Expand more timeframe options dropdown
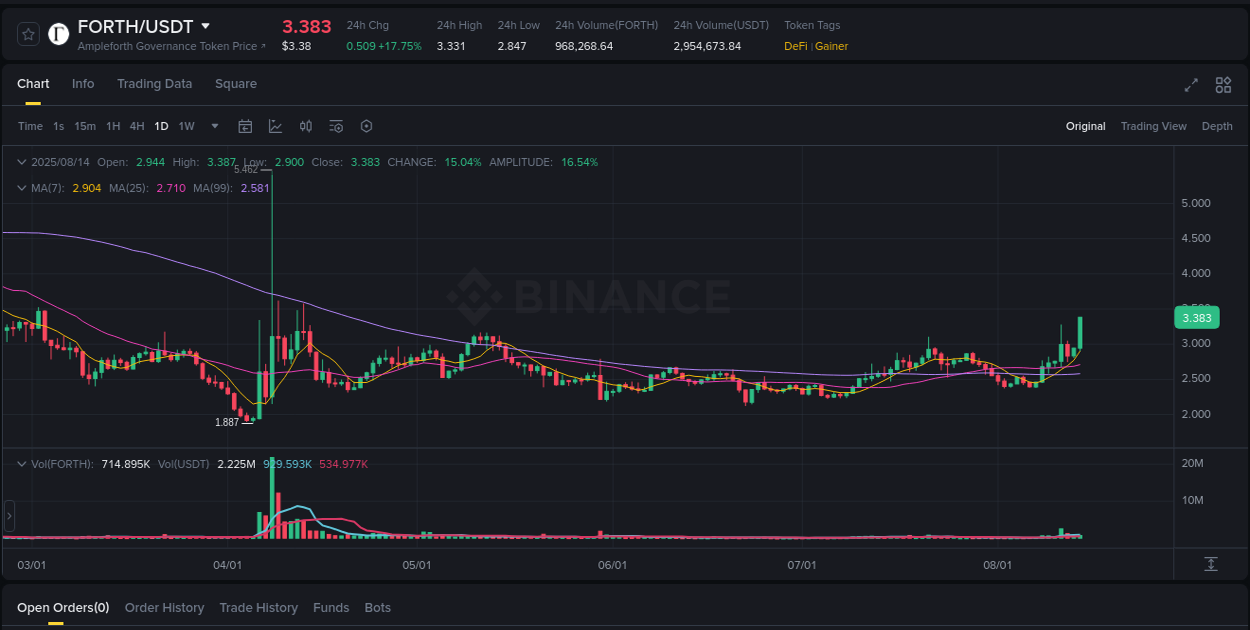 [x=214, y=126]
